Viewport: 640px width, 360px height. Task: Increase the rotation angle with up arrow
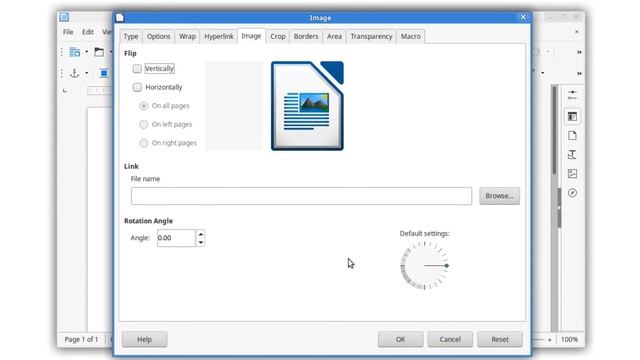(200, 234)
